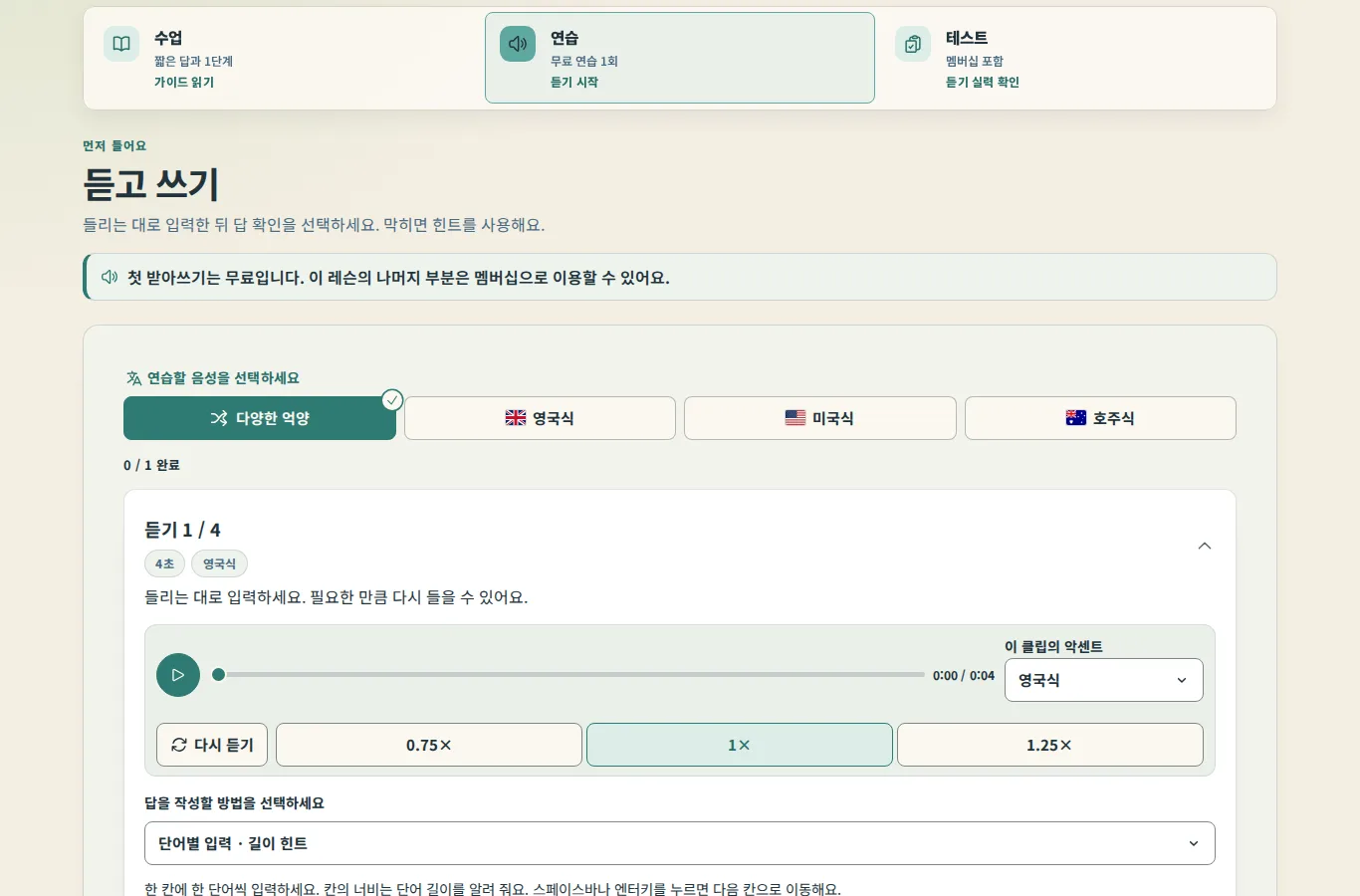Click the audio progress slider handle
The width and height of the screenshot is (1360, 896).
pyautogui.click(x=219, y=675)
